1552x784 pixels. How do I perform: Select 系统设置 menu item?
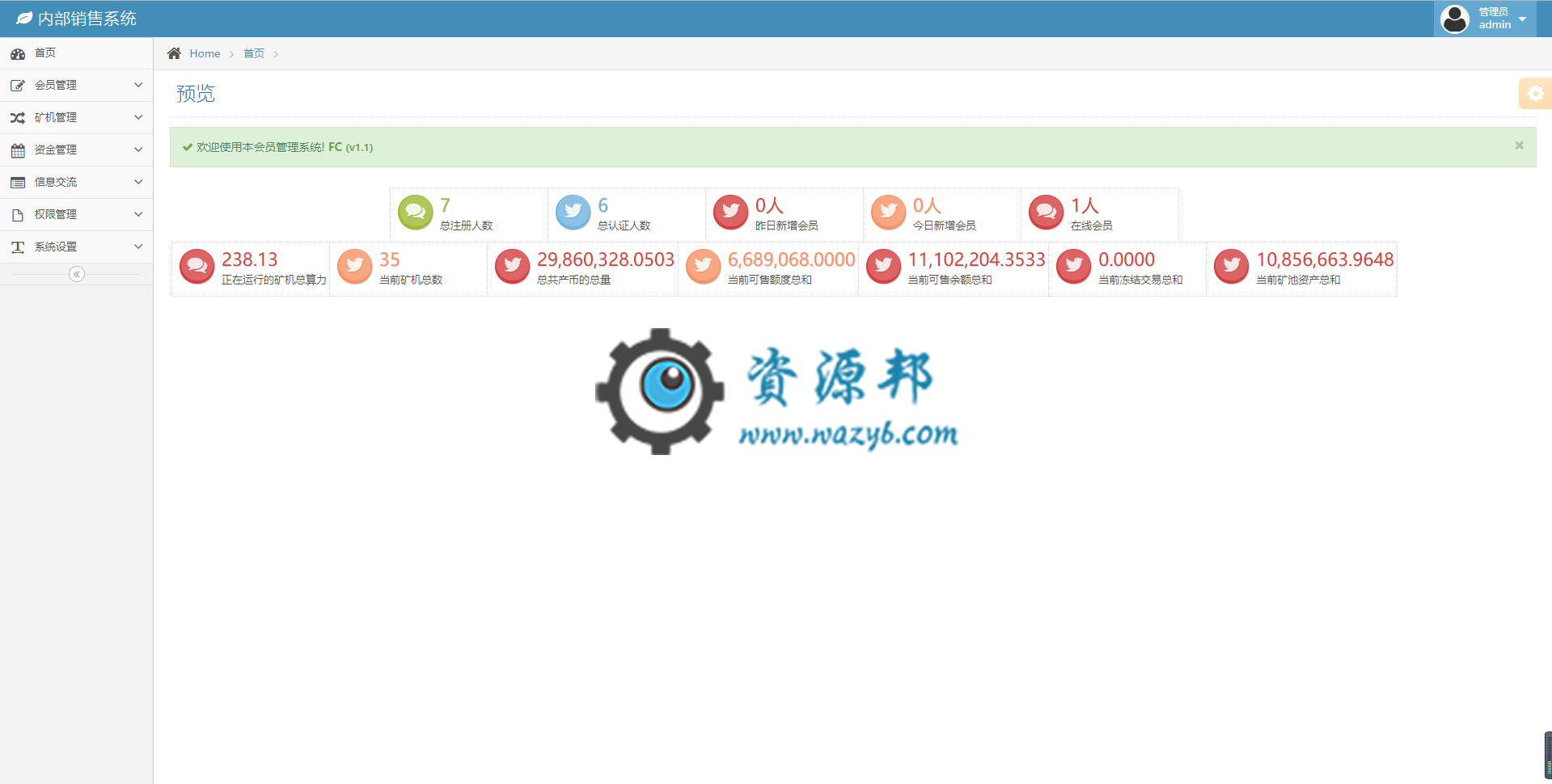click(76, 247)
